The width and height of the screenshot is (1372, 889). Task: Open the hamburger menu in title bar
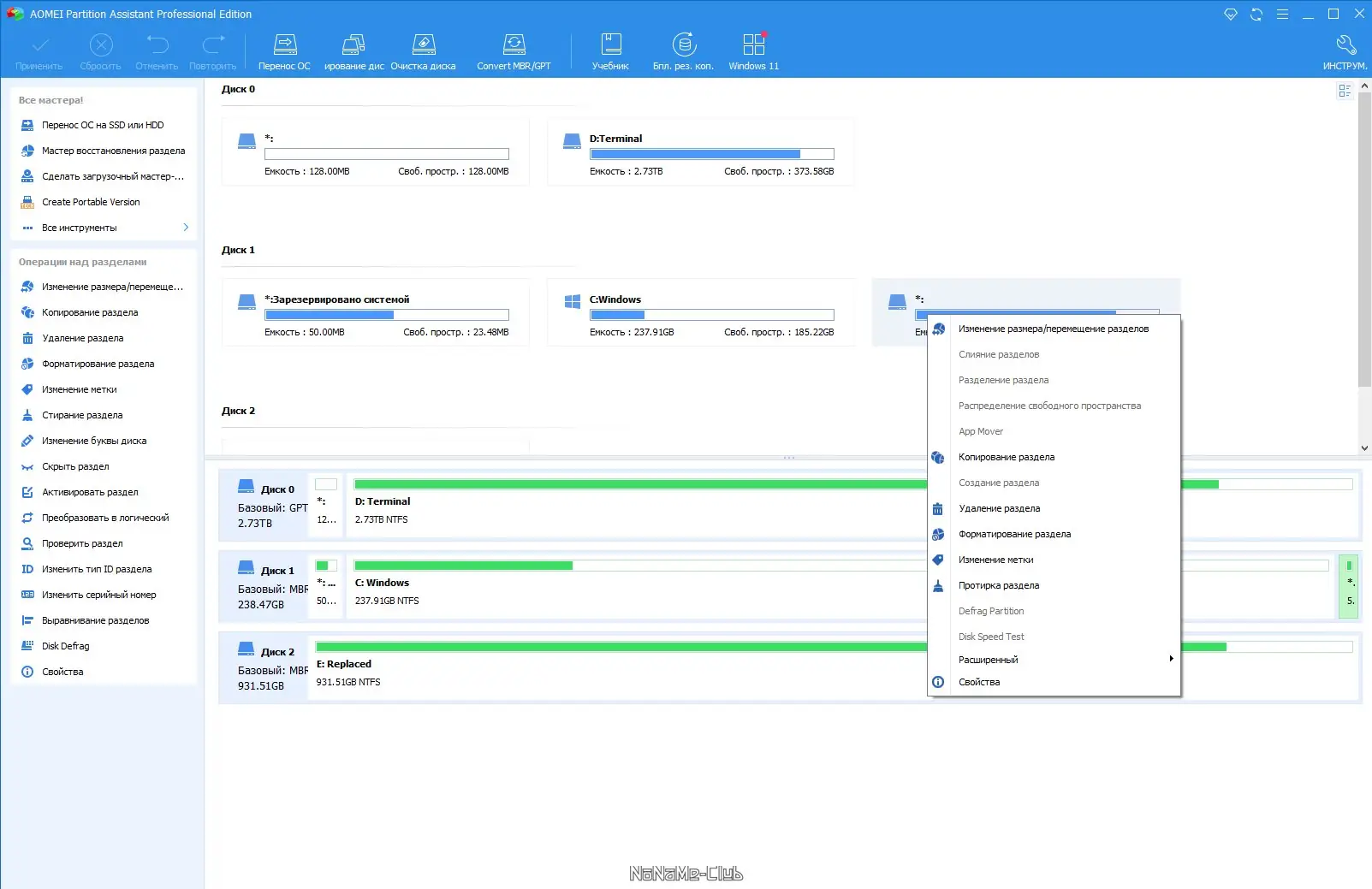tap(1282, 14)
